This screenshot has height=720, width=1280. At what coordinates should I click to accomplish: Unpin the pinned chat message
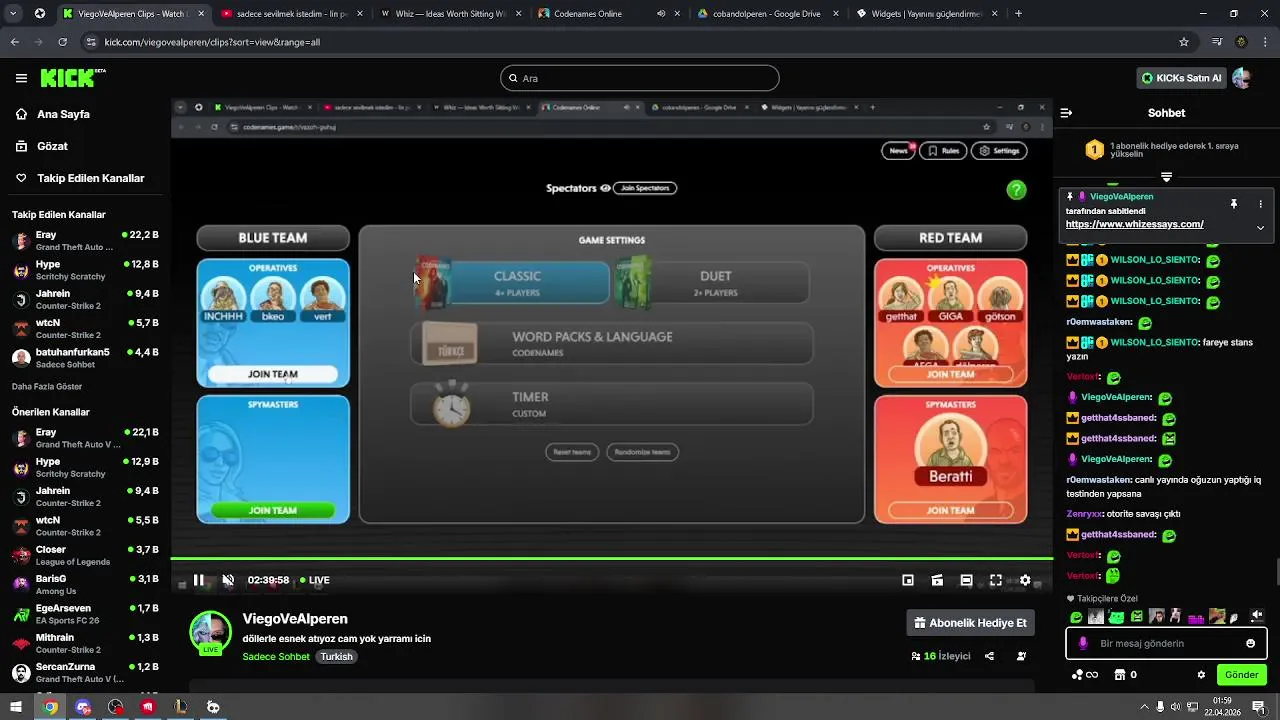click(x=1234, y=204)
